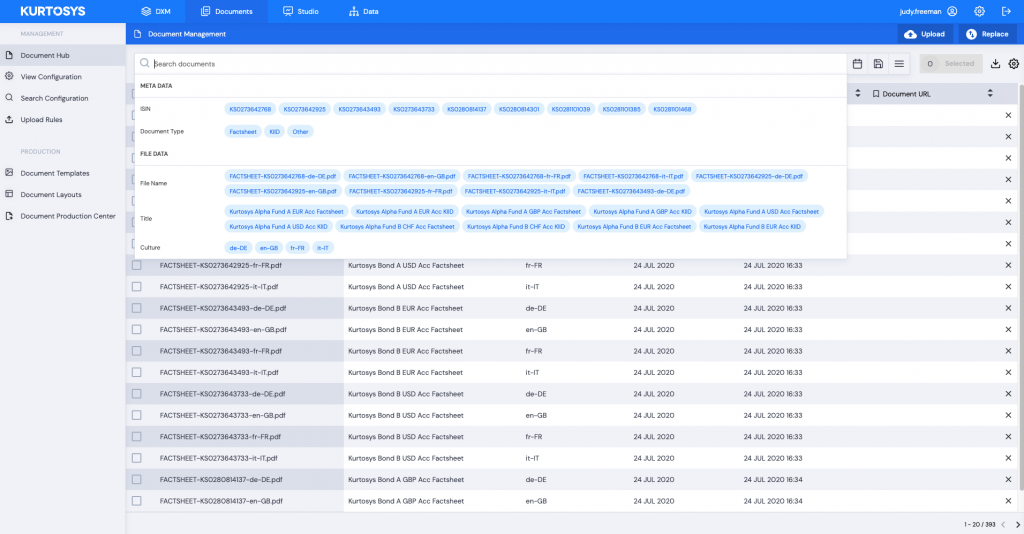Open table settings gear icon
Screen dimensions: 1024x534
(1014, 63)
